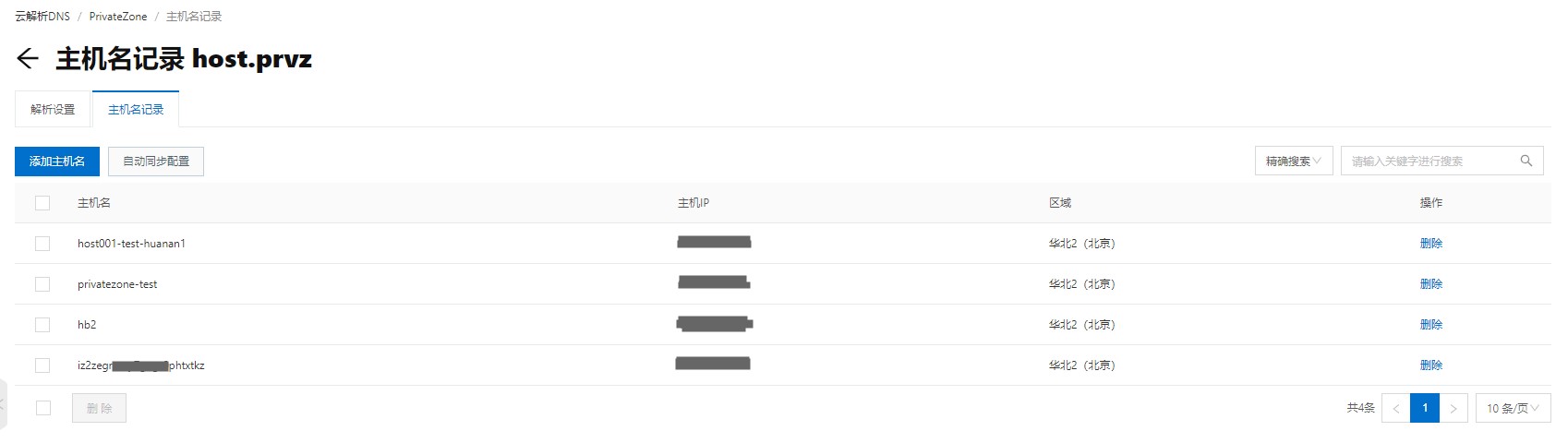
Task: Click the left edge collapse handle
Action: tap(3, 403)
